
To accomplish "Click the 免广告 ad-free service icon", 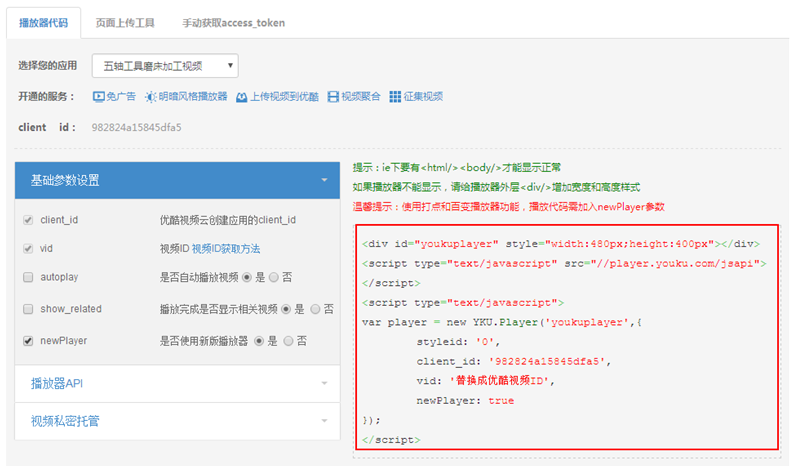I will point(99,97).
